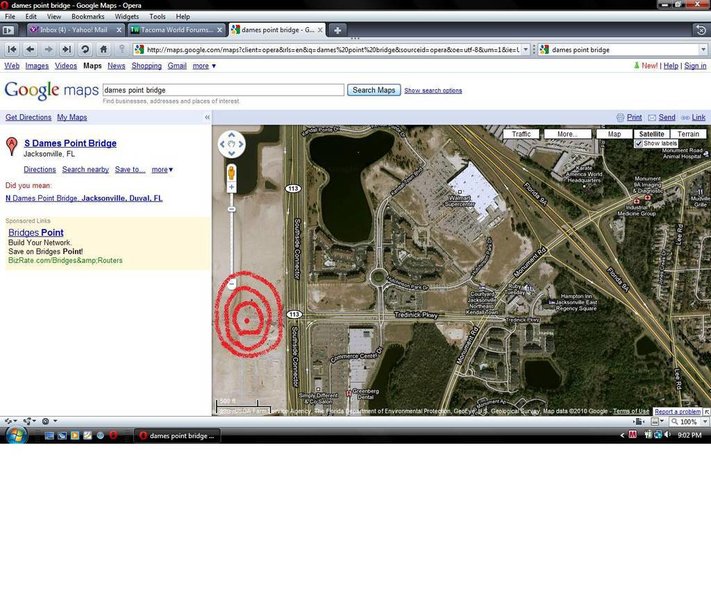
Task: Click the Show Desktop quick launch icon
Action: [x=49, y=435]
